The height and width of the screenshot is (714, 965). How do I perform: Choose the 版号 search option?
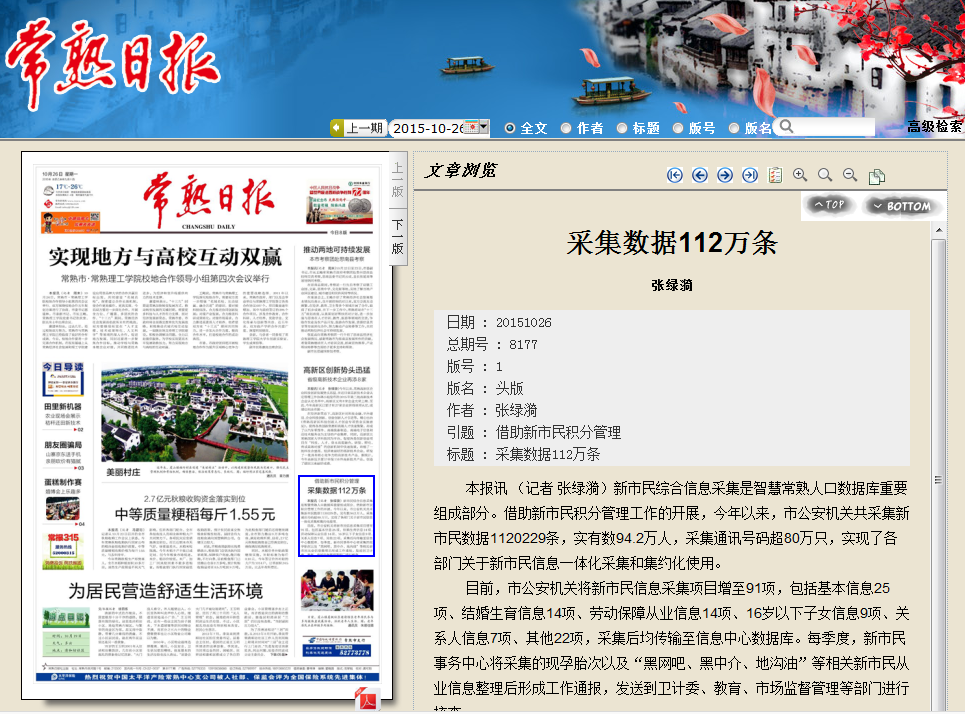coord(678,128)
